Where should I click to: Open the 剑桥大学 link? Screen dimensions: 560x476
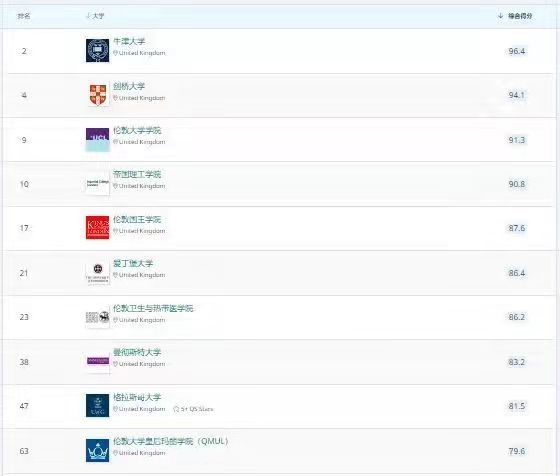pyautogui.click(x=129, y=86)
